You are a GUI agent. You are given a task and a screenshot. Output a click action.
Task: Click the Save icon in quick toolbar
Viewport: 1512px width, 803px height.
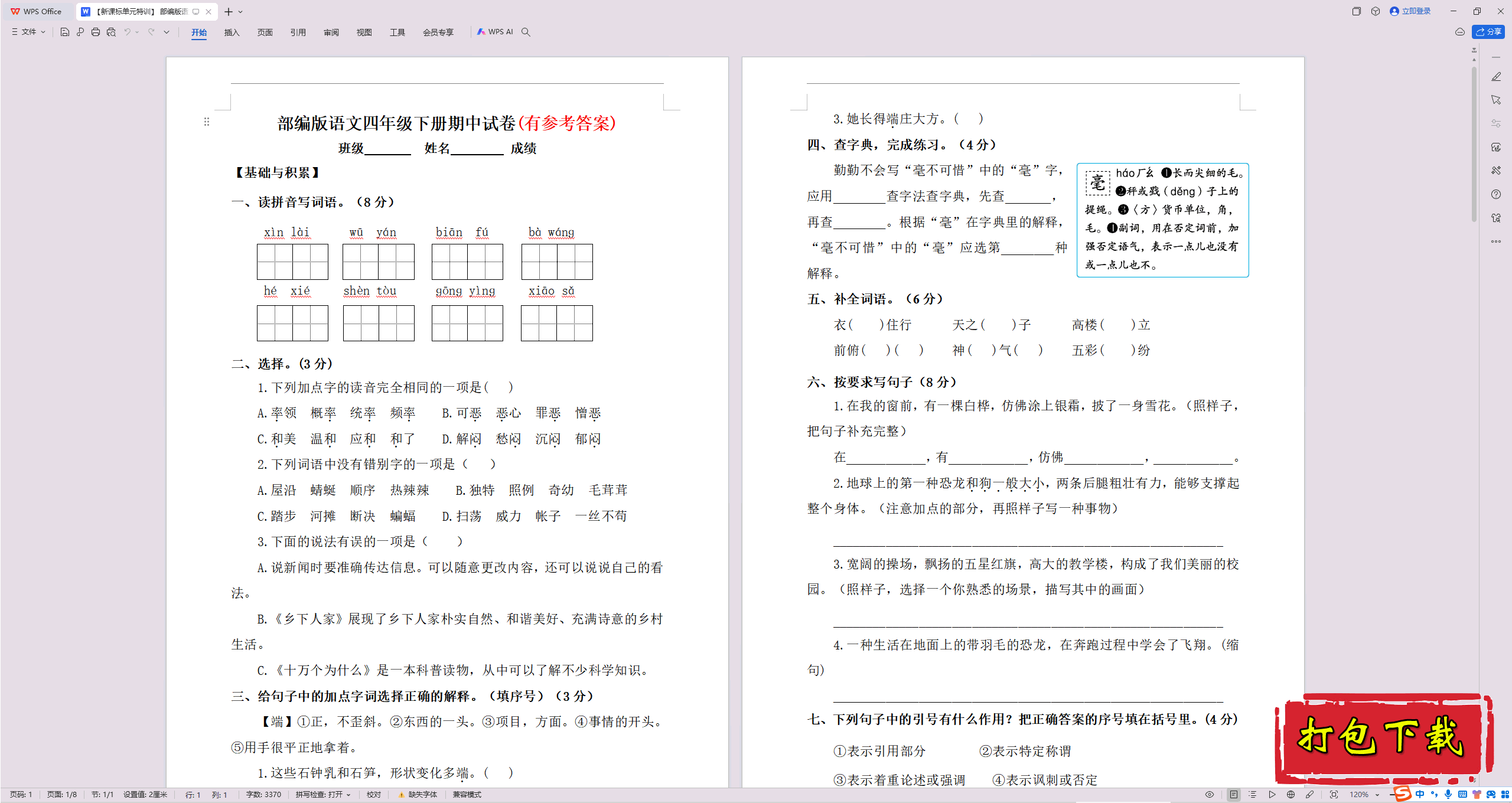pyautogui.click(x=65, y=32)
